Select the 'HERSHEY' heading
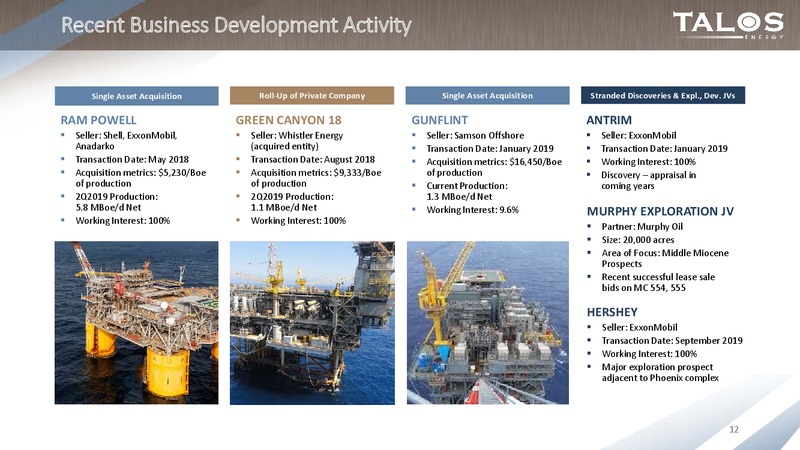 pyautogui.click(x=612, y=312)
